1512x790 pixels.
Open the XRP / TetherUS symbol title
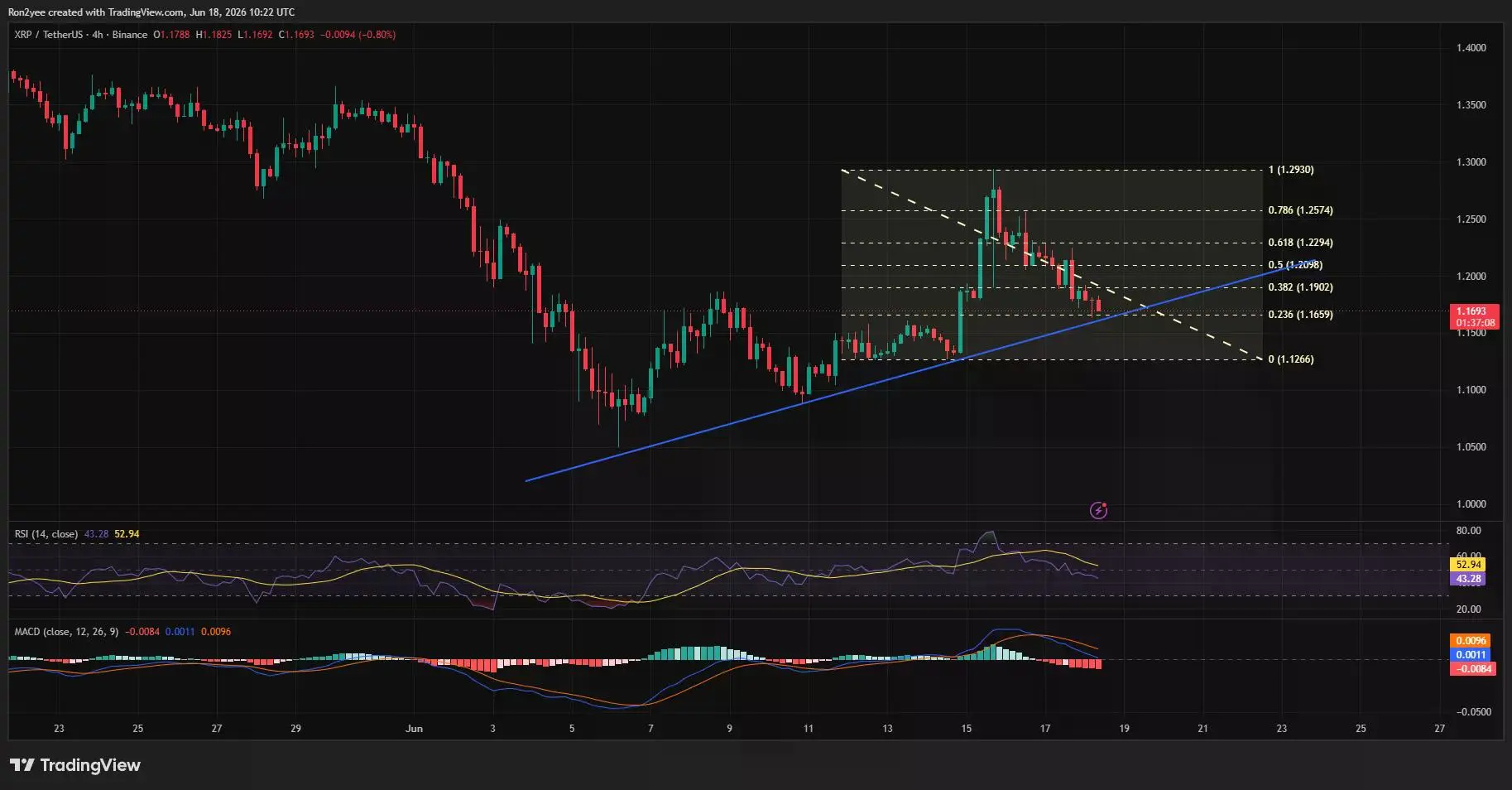pyautogui.click(x=49, y=35)
